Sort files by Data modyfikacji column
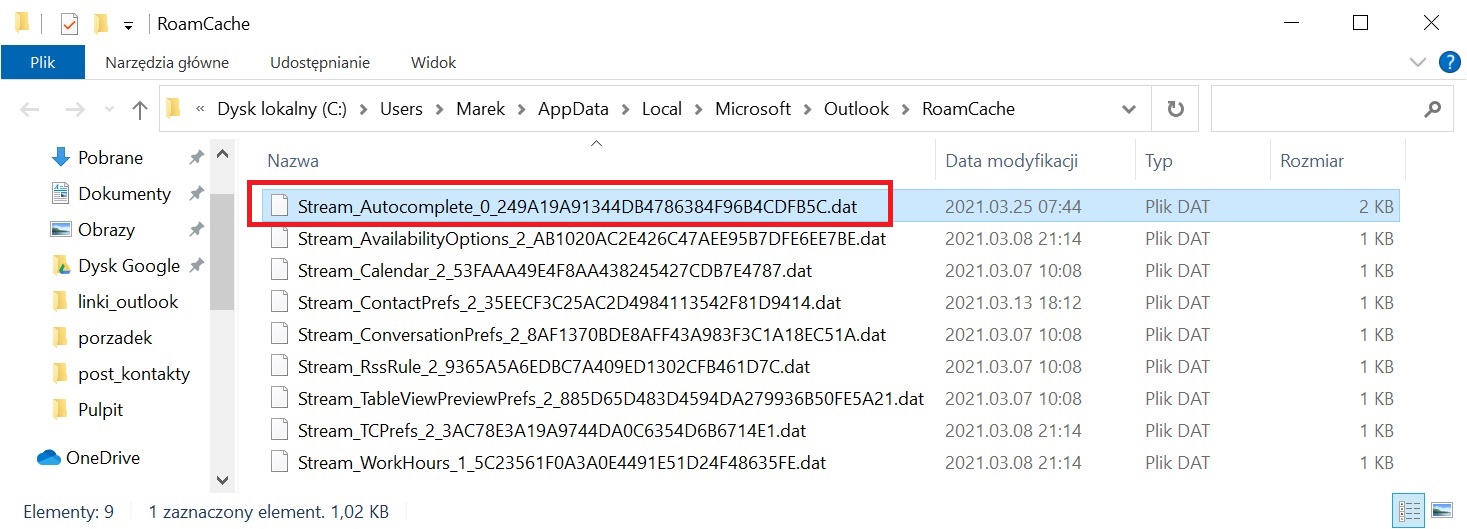Screen dimensions: 1467x529 tap(1011, 161)
